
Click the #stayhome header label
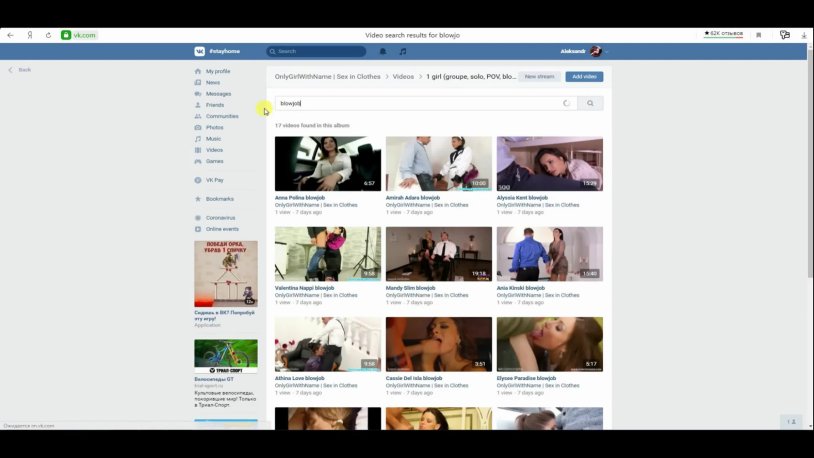(x=225, y=51)
